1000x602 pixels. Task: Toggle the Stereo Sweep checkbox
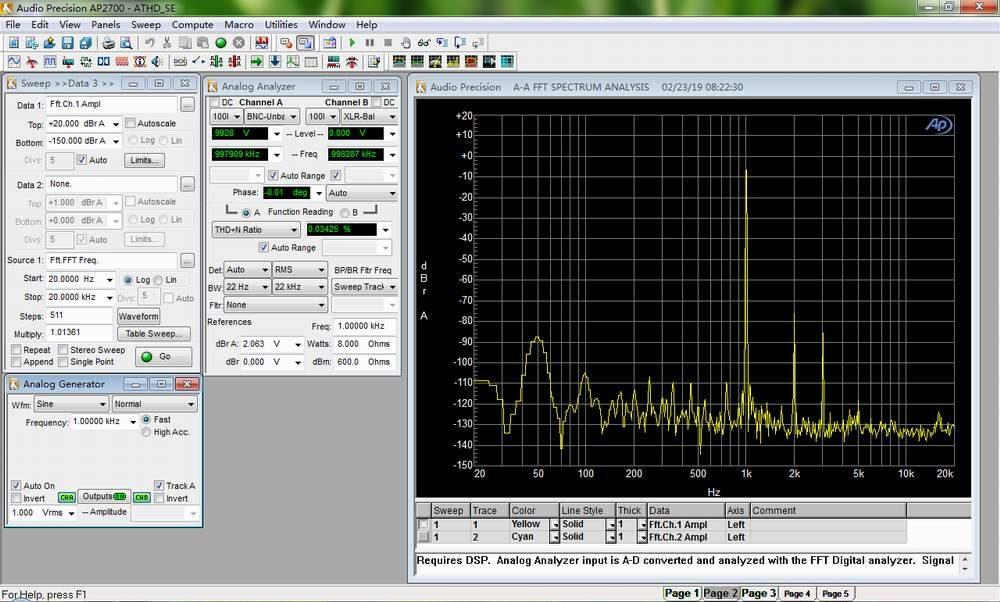[x=62, y=349]
